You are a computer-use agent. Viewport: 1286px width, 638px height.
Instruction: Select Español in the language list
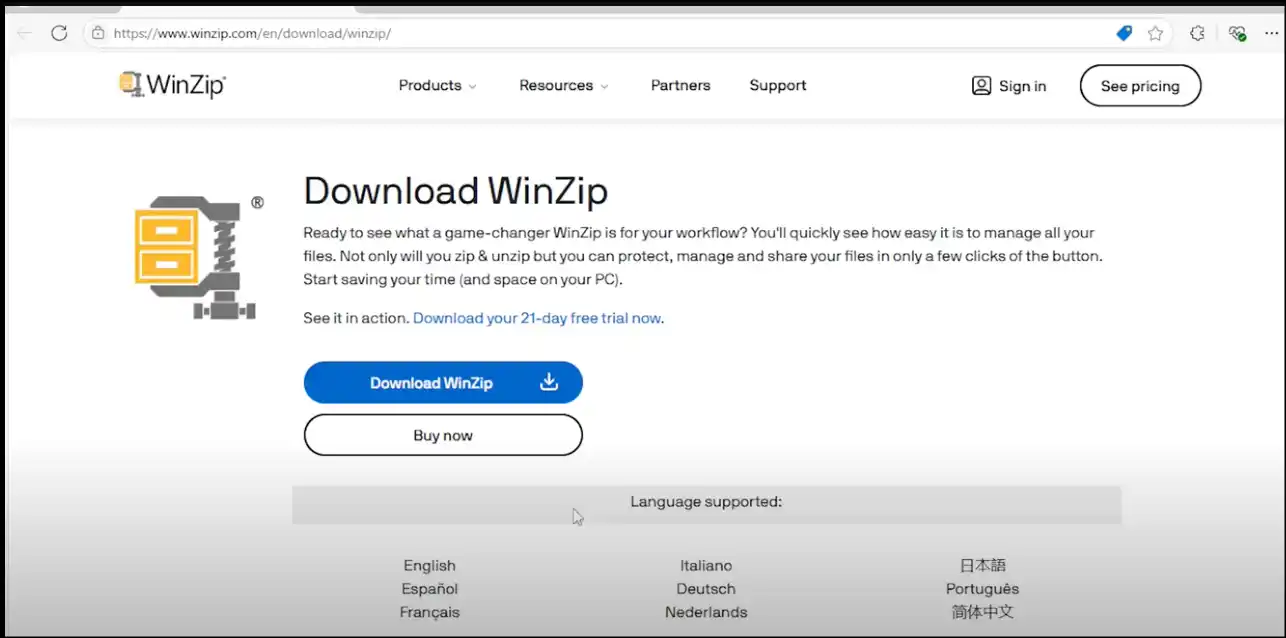click(430, 589)
